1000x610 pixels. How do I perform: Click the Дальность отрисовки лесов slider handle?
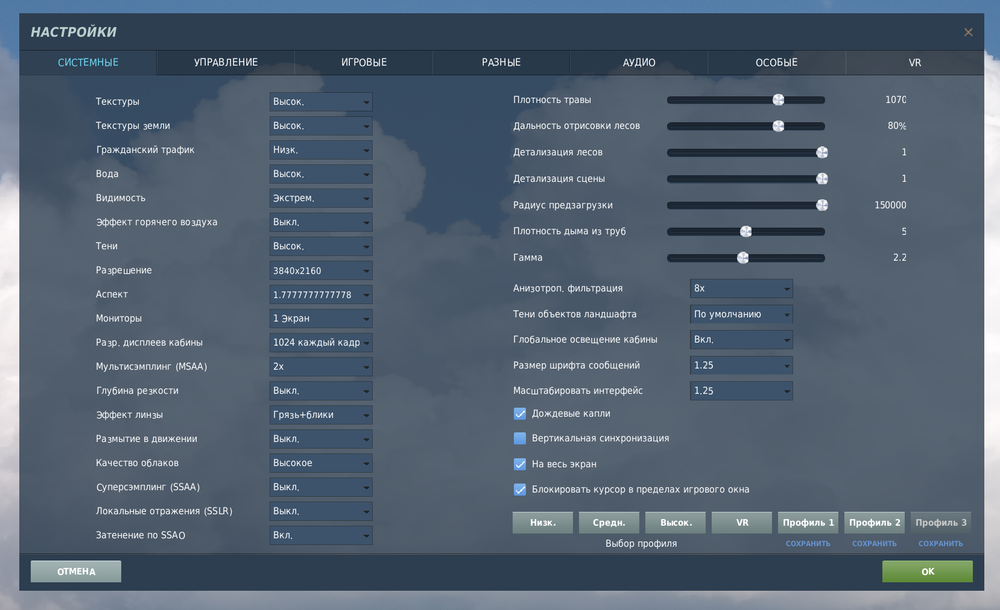click(x=778, y=126)
